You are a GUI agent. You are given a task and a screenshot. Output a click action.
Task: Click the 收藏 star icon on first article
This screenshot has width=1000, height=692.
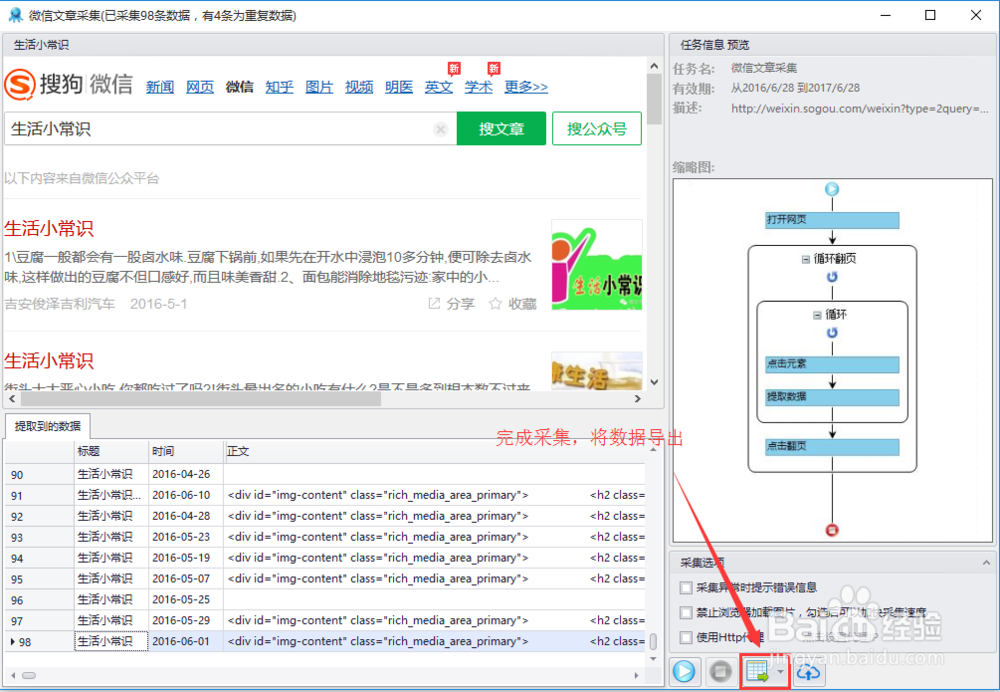(495, 304)
